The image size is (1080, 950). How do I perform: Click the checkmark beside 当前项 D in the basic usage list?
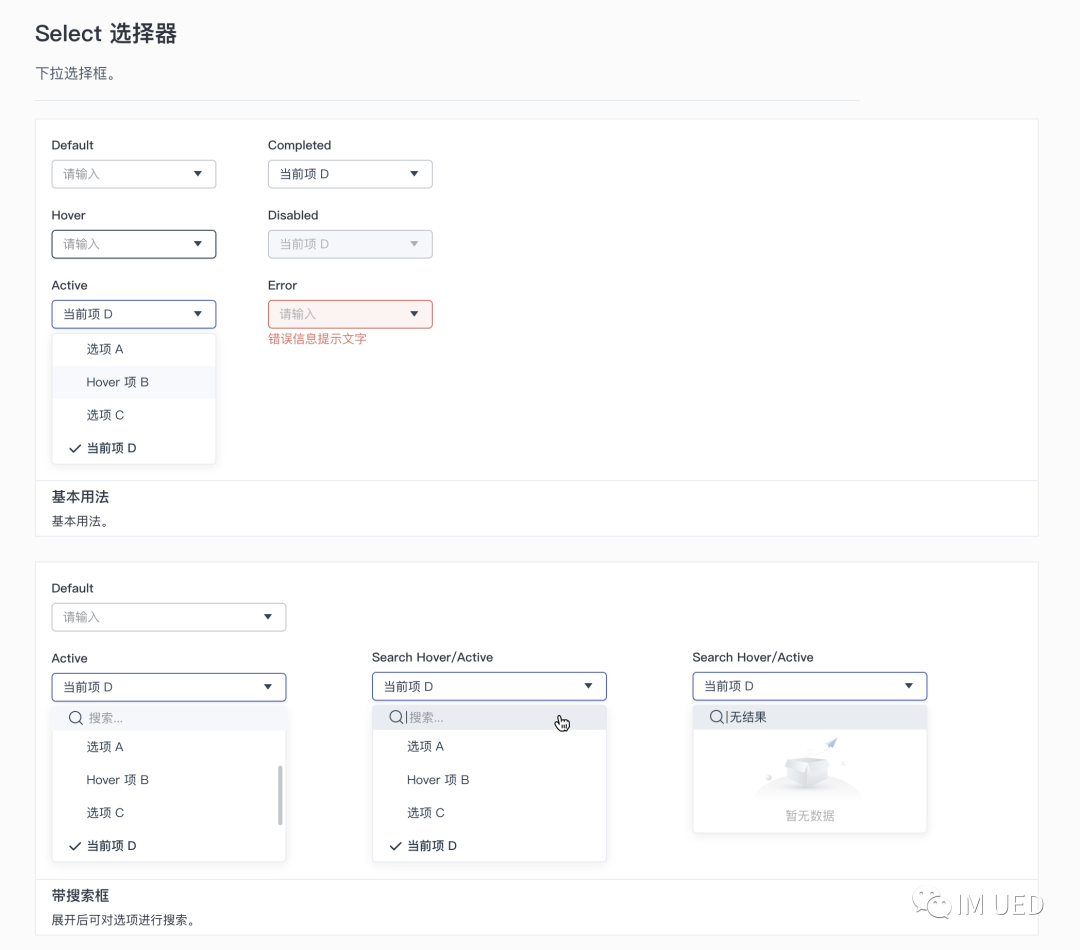pos(75,449)
